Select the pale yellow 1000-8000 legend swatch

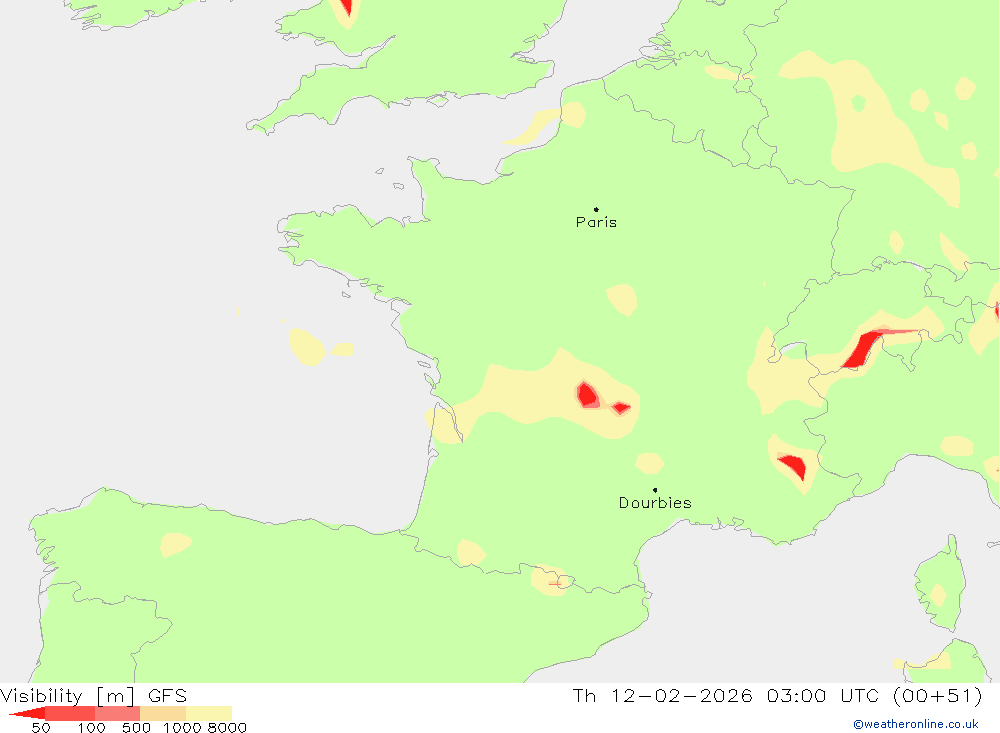click(209, 713)
